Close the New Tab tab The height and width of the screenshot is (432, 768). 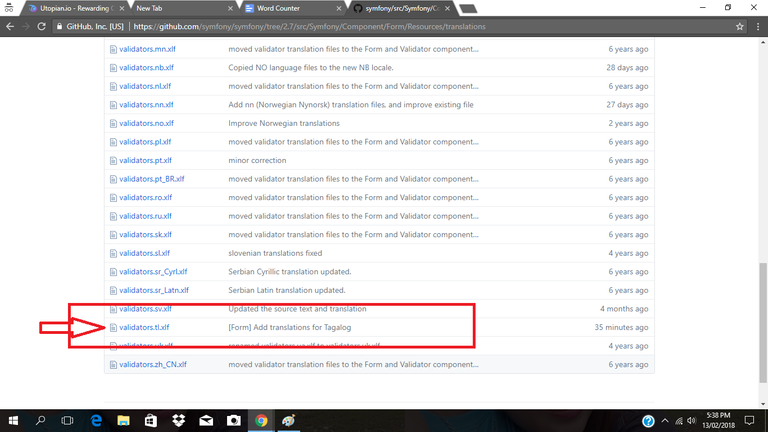click(x=230, y=8)
